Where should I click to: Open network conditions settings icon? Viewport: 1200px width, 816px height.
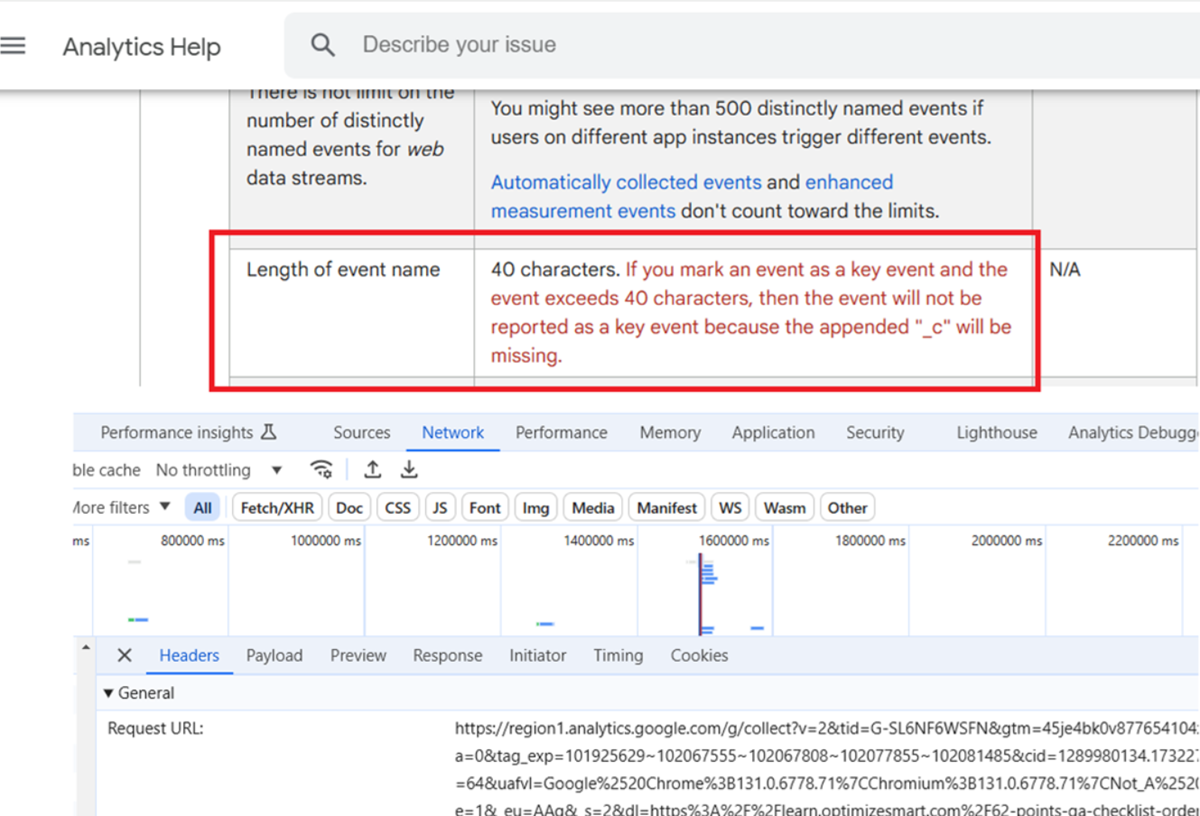click(x=321, y=469)
